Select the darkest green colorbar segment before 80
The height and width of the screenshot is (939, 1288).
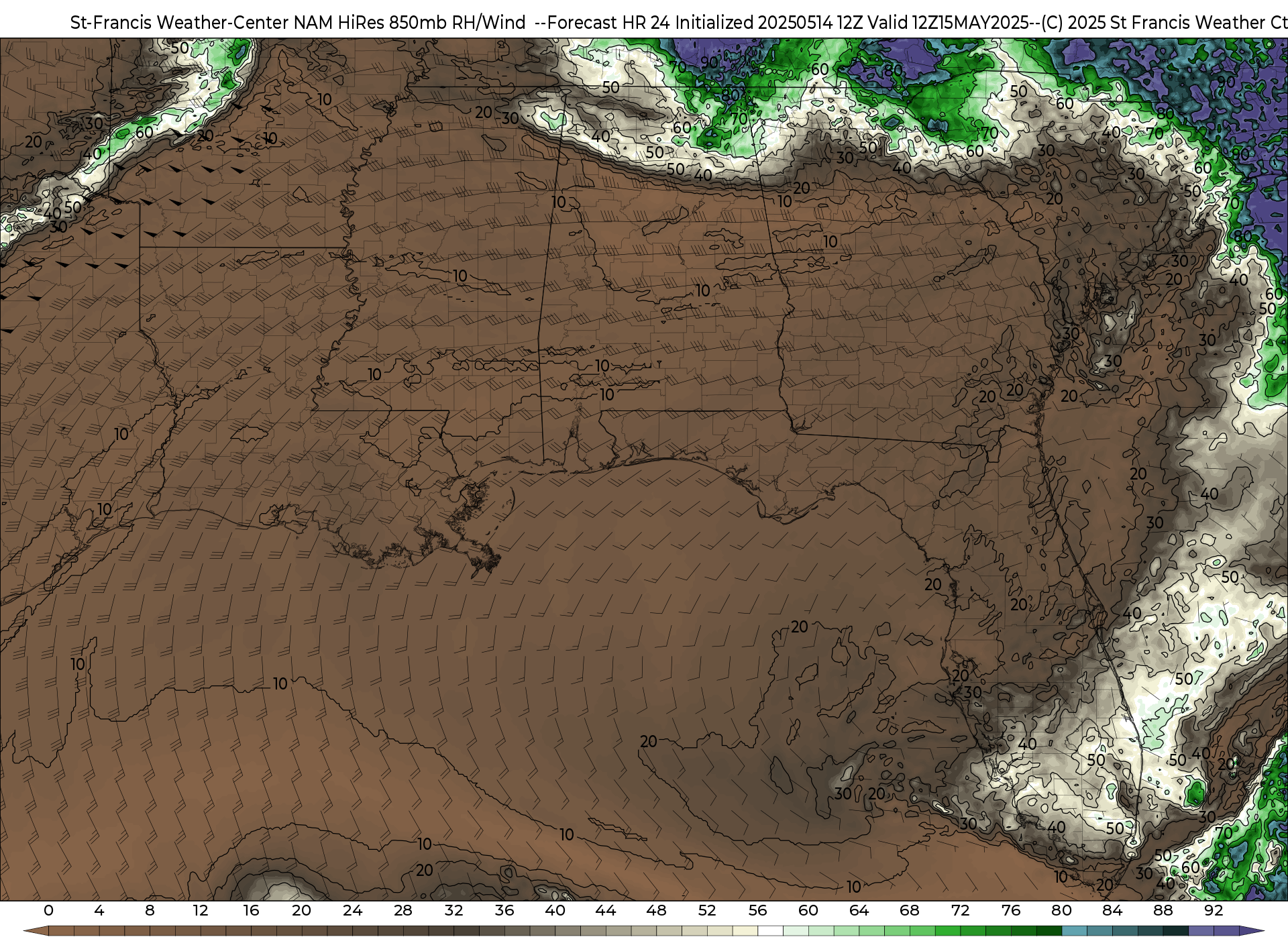[x=1049, y=931]
